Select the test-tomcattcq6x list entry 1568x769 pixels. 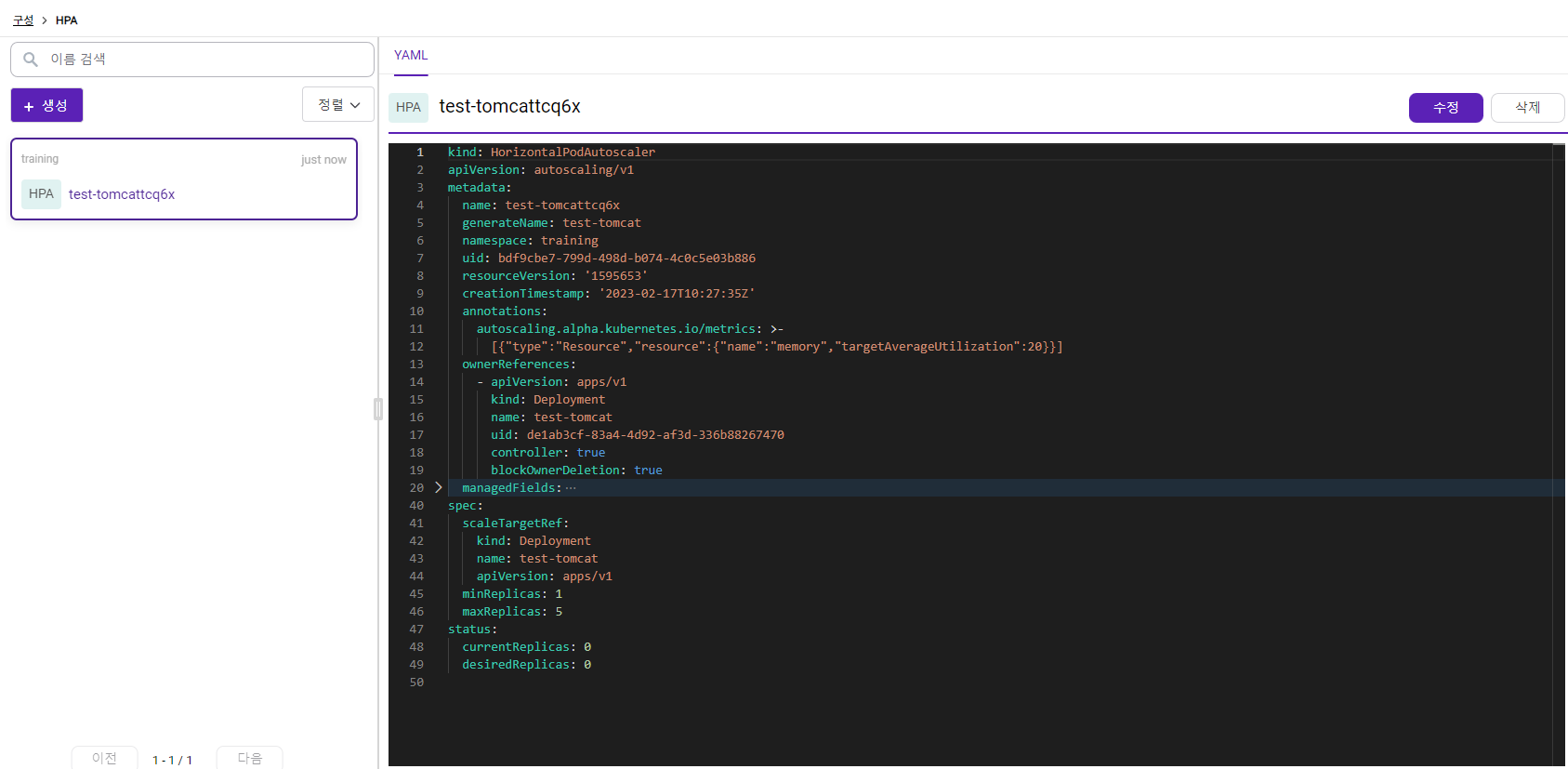184,179
